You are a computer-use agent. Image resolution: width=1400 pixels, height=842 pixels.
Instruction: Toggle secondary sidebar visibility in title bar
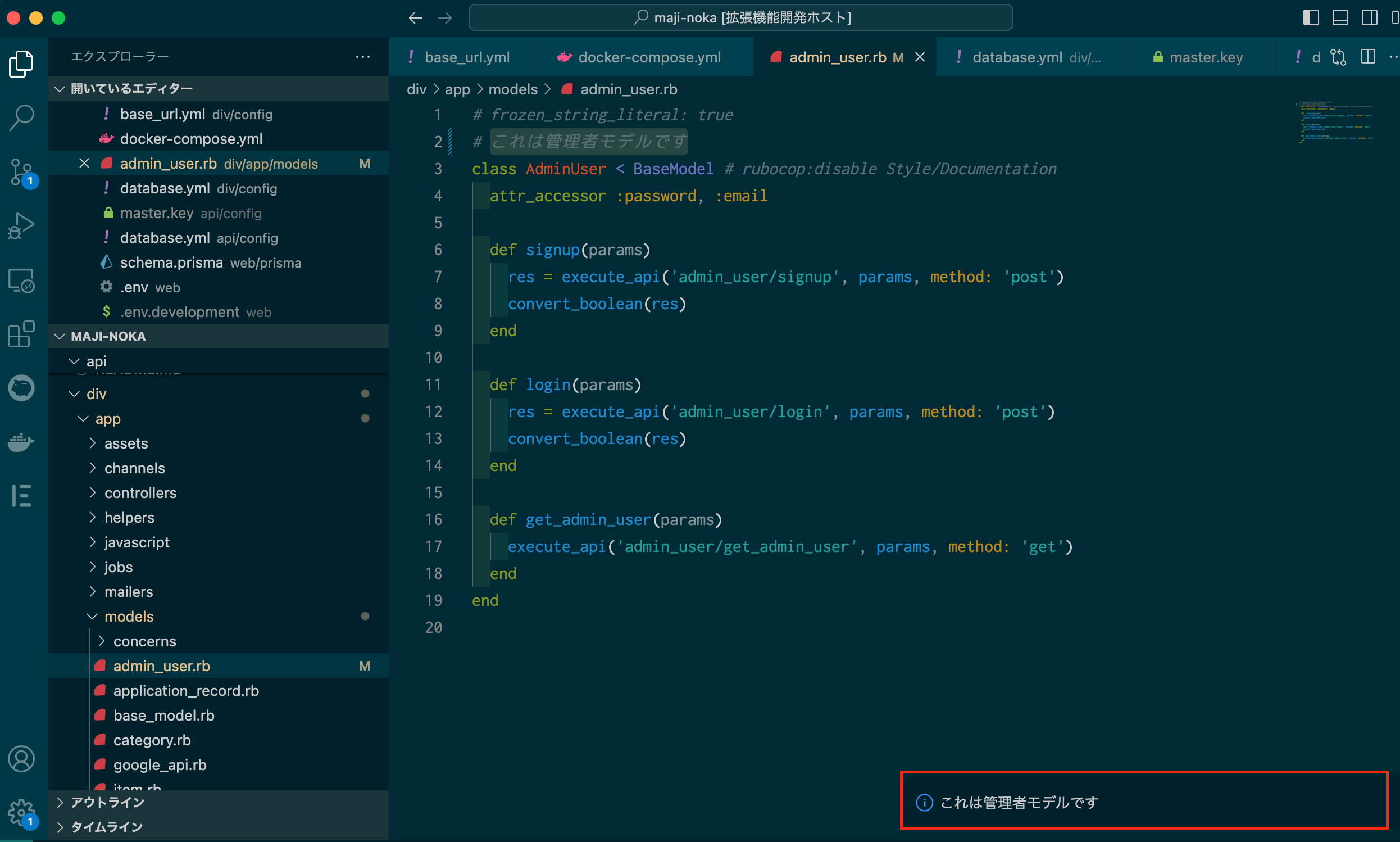[1369, 18]
